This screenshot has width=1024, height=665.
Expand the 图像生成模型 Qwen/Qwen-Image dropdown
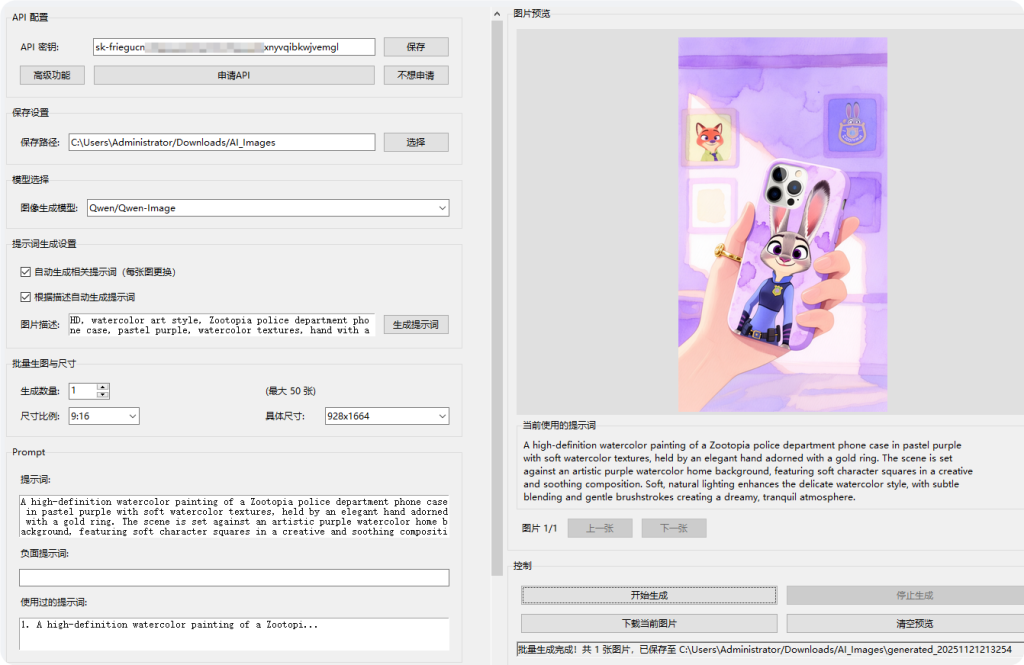pyautogui.click(x=268, y=208)
